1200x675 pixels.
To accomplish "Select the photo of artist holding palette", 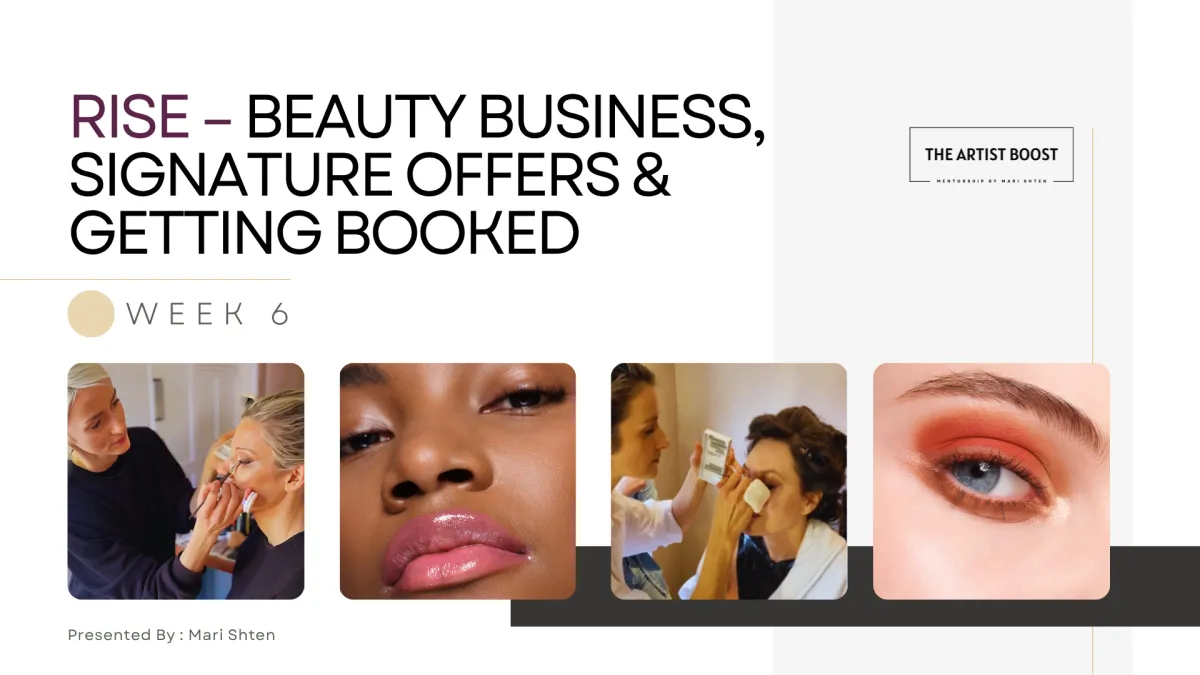I will 729,481.
